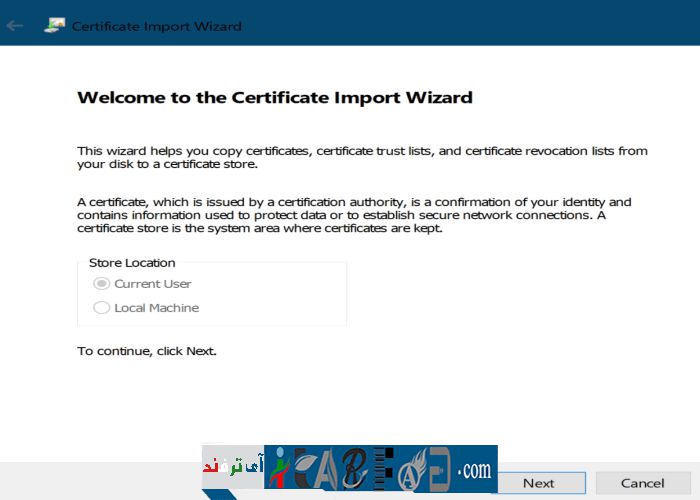The image size is (700, 500).
Task: Click empty space inside Store Location box
Action: 280,296
